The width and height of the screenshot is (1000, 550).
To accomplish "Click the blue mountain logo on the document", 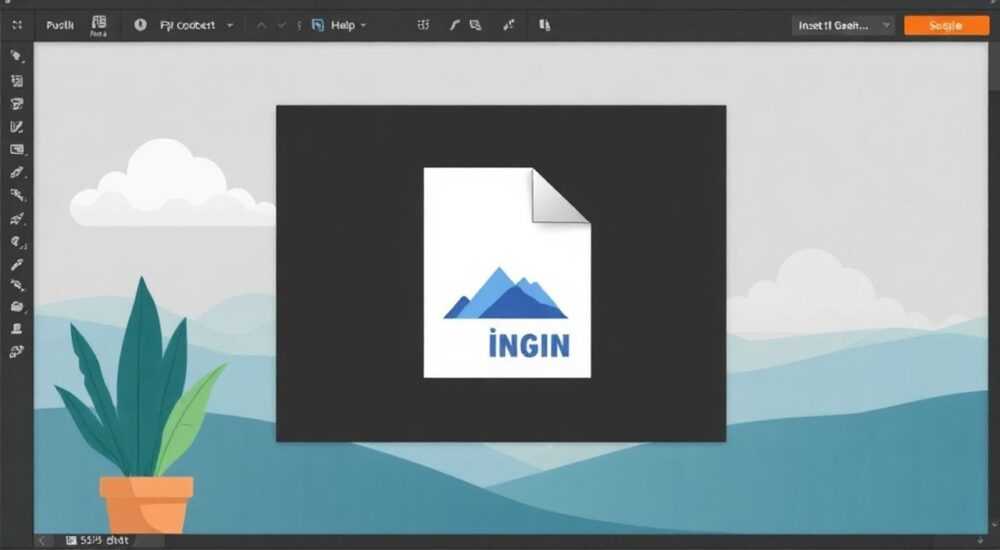I will (x=506, y=293).
